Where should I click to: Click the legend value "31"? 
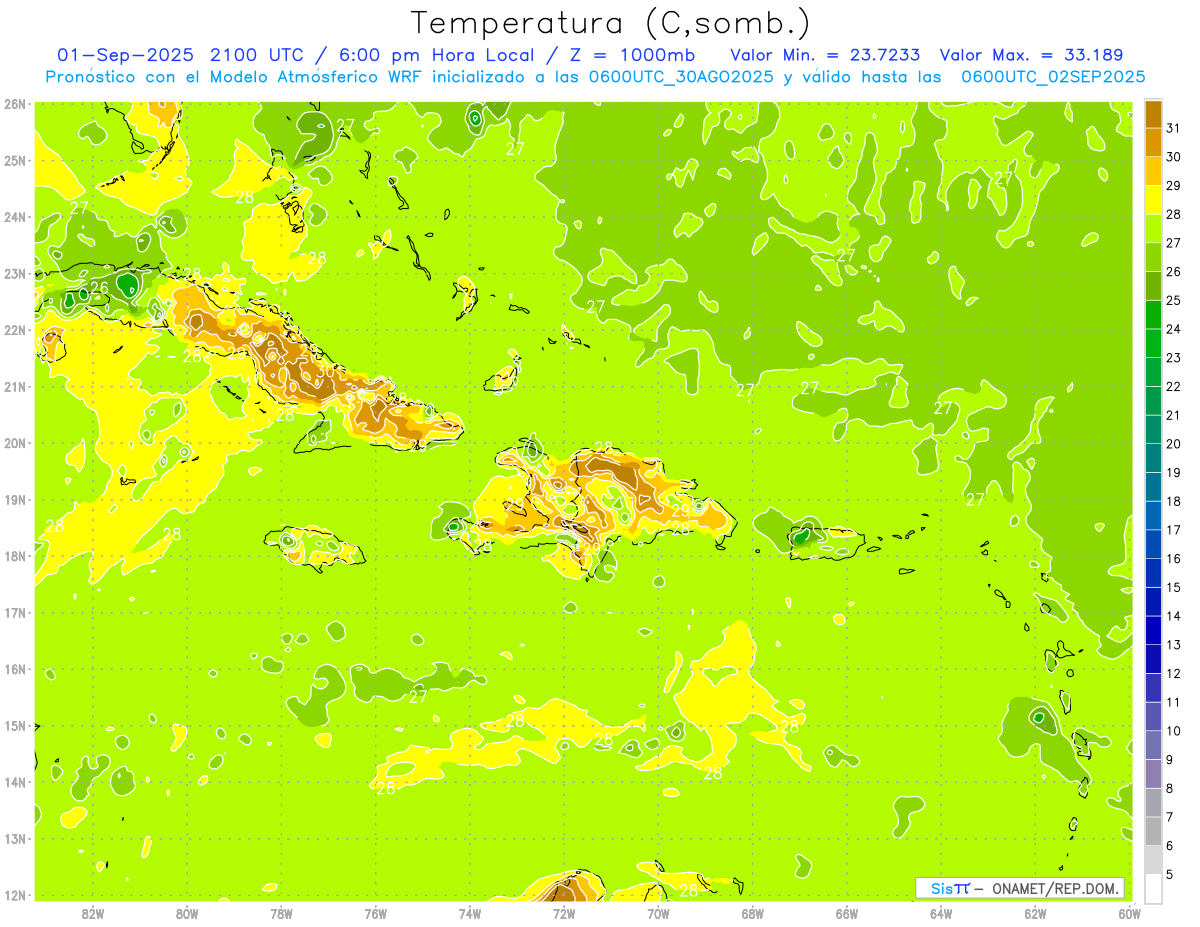1174,127
